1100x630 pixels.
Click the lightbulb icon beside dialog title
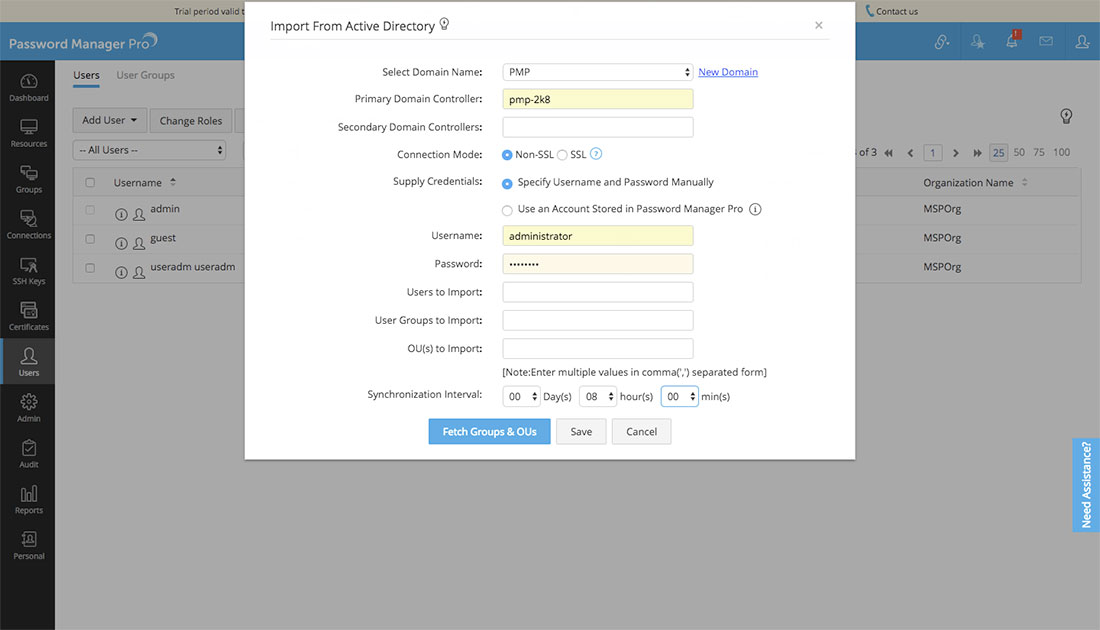[x=445, y=24]
